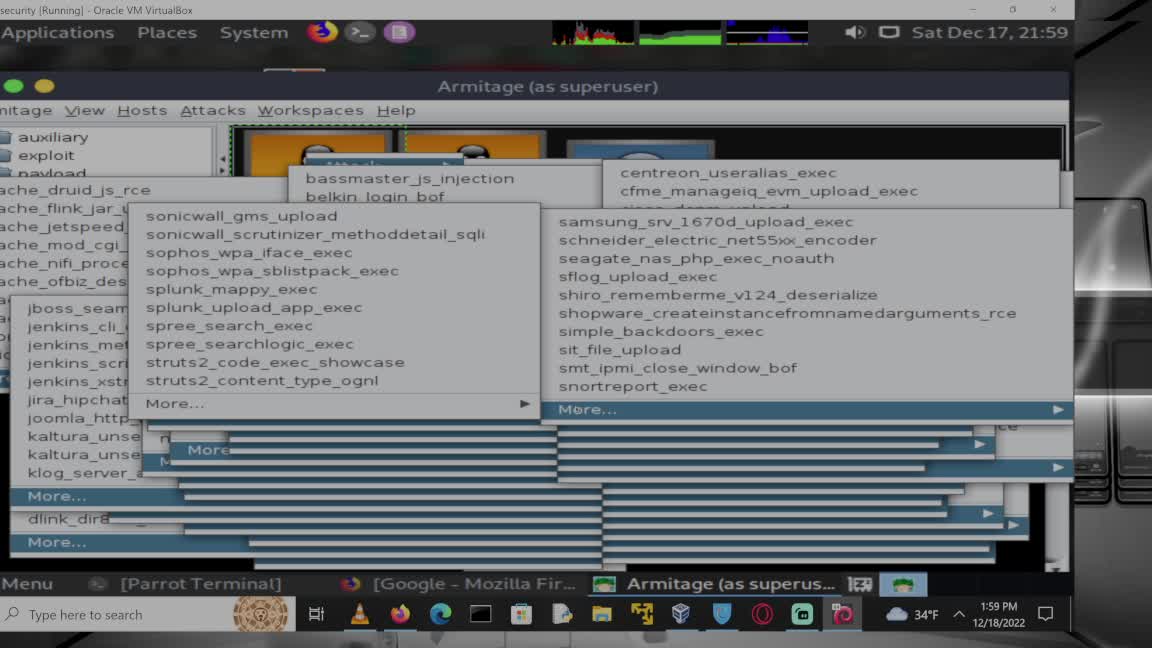The height and width of the screenshot is (648, 1152).
Task: Open VirtualBox cube icon on taskbar
Action: (x=681, y=614)
